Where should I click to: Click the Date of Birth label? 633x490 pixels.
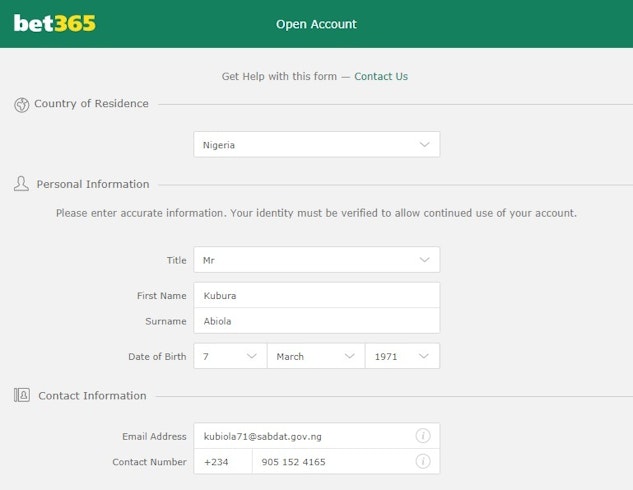pos(157,357)
